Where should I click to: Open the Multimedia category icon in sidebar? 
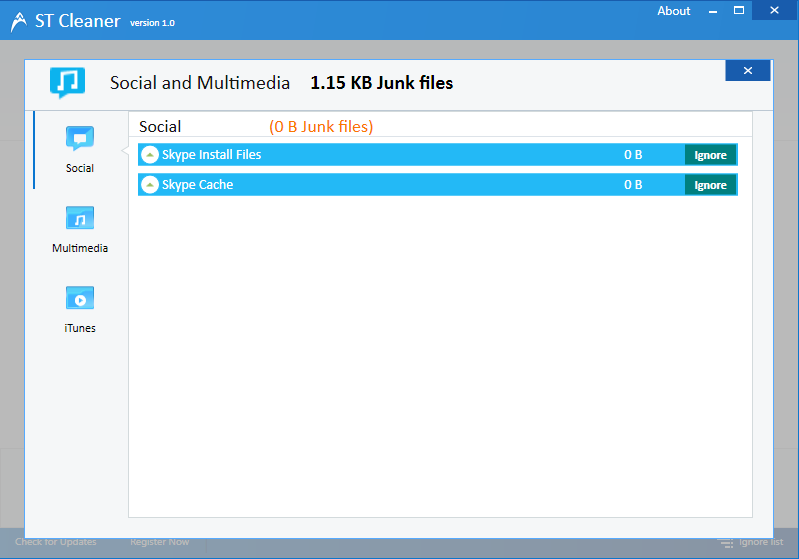point(80,219)
